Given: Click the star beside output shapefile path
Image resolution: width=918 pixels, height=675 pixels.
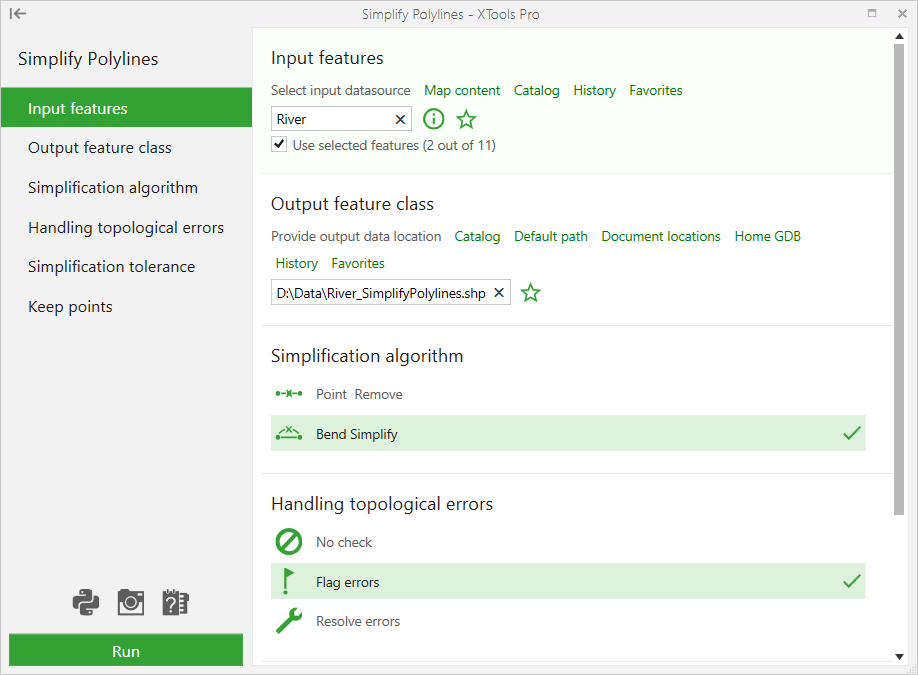Looking at the screenshot, I should pyautogui.click(x=531, y=293).
